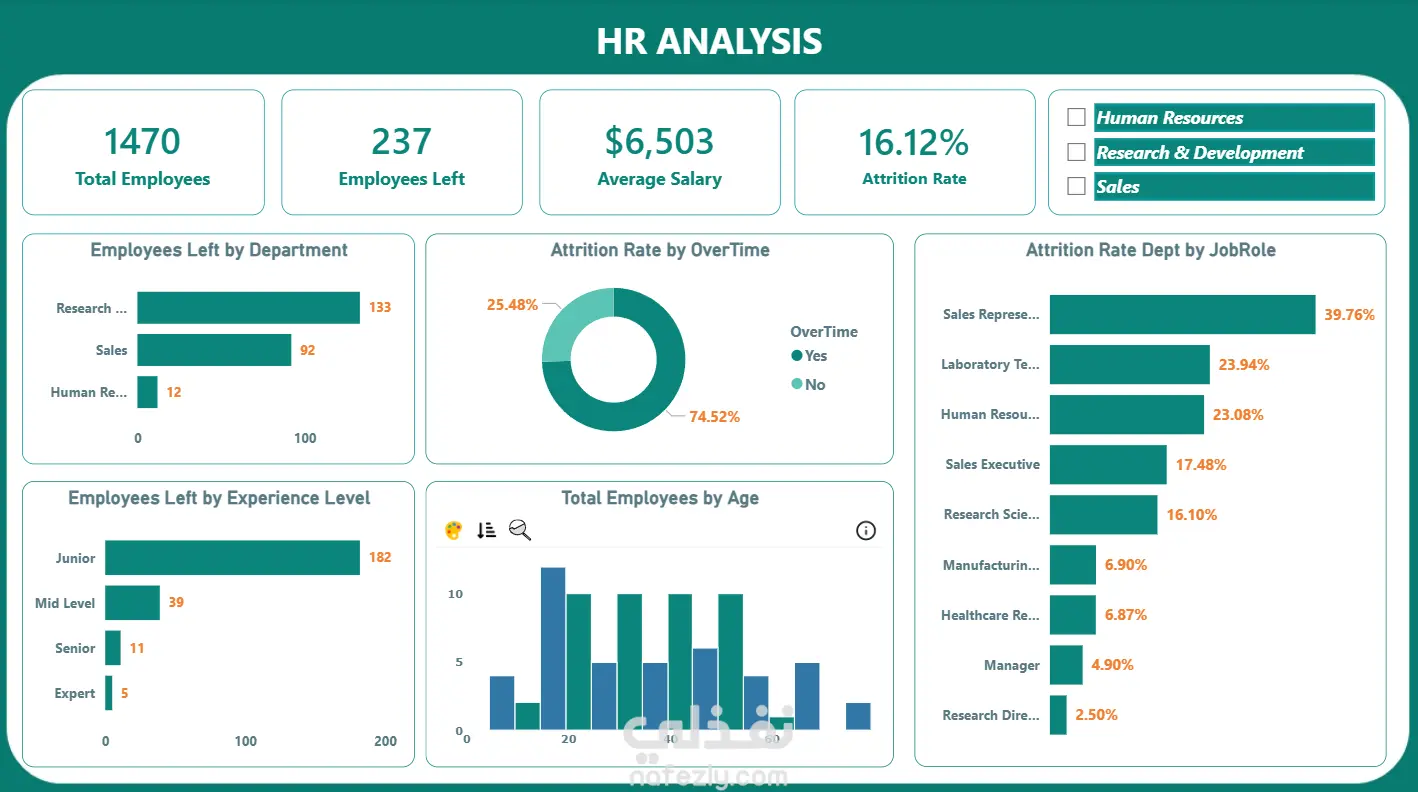Select the magnifier analyze icon in Age chart
Screen dimensions: 1418x792
[x=519, y=531]
